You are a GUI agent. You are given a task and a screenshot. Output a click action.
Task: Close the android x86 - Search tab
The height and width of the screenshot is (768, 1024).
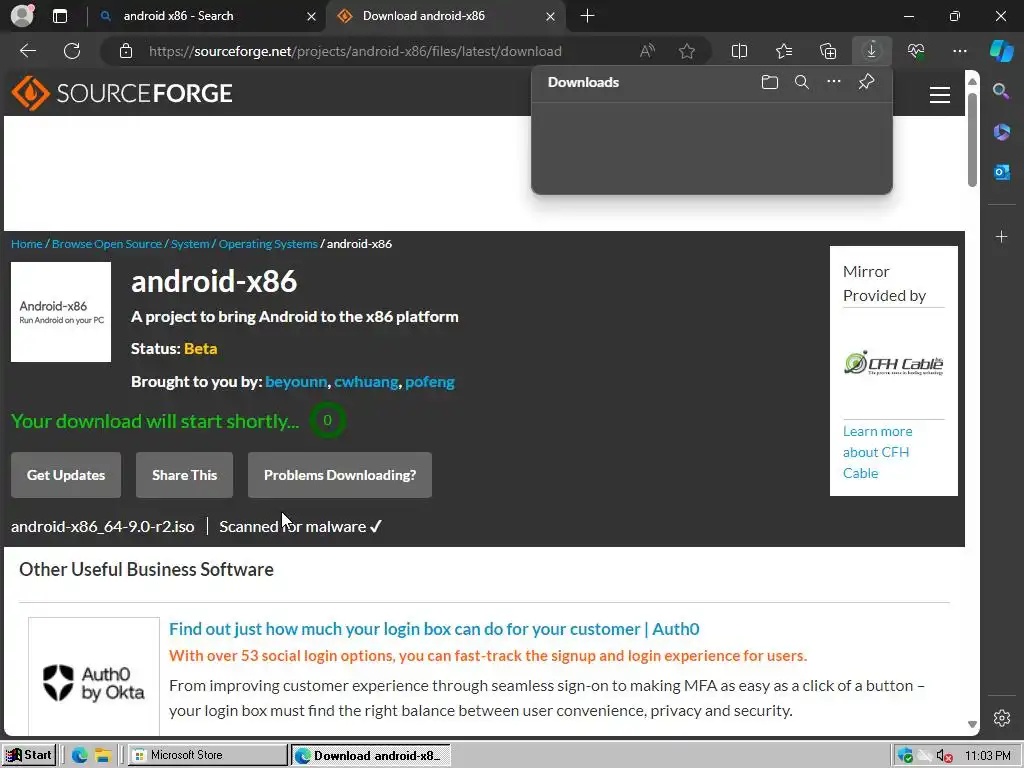click(x=312, y=16)
